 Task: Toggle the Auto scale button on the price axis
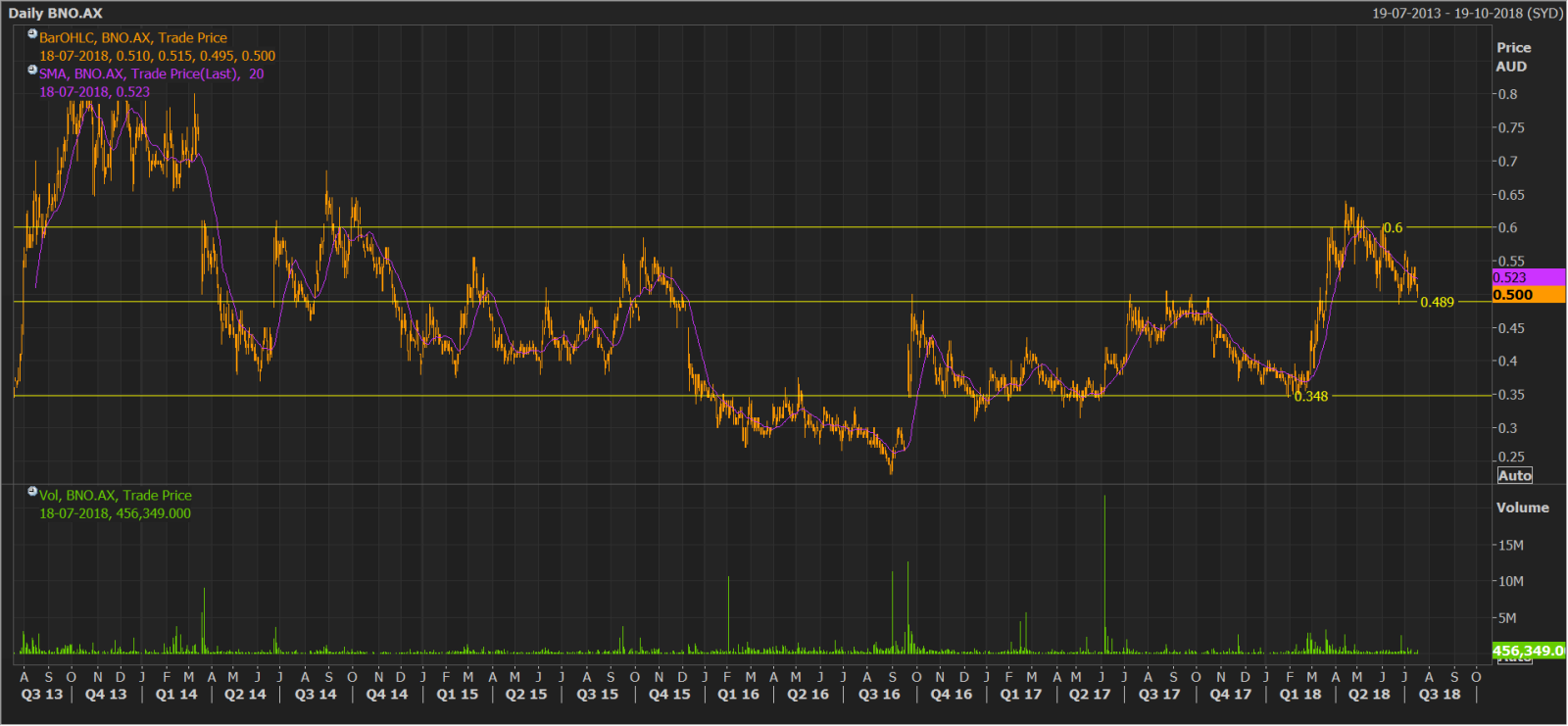pyautogui.click(x=1514, y=476)
